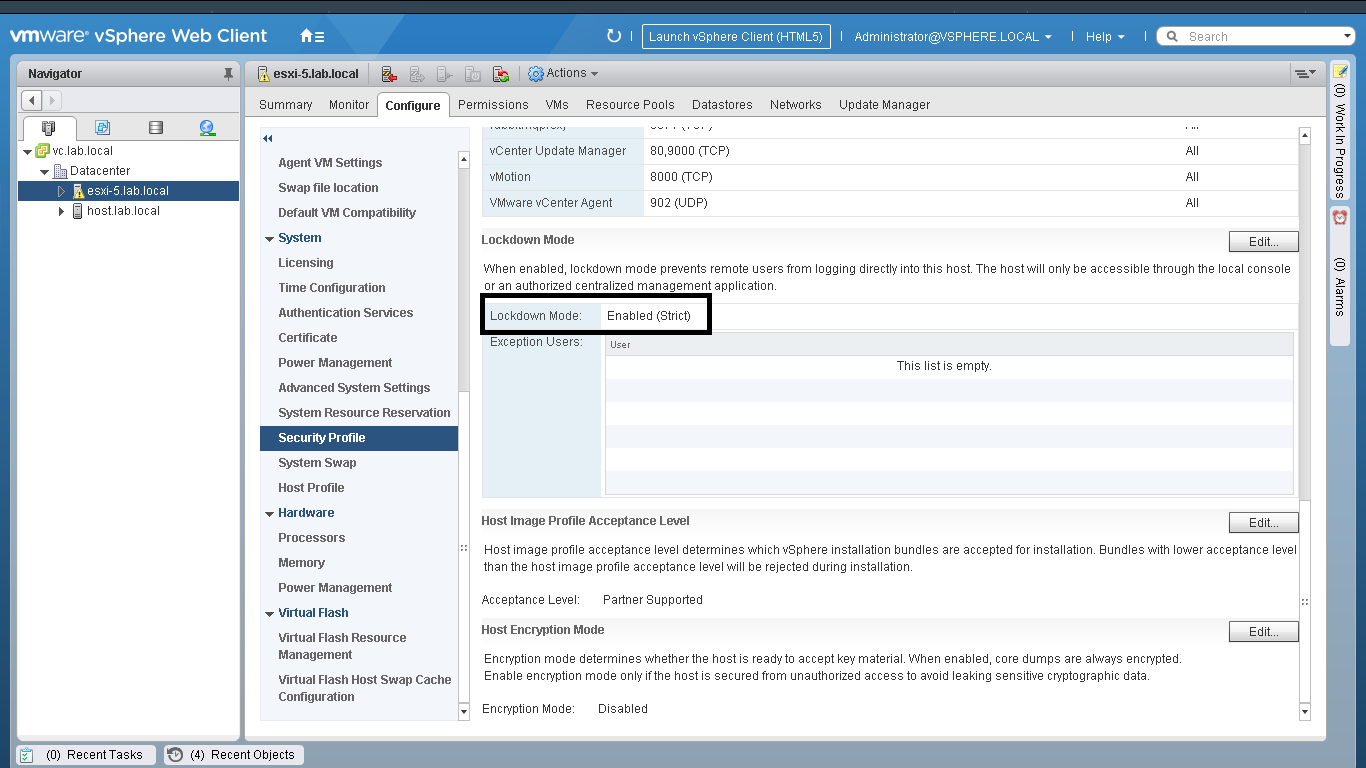Collapse the Hardware settings section
Image resolution: width=1366 pixels, height=768 pixels.
tap(269, 513)
